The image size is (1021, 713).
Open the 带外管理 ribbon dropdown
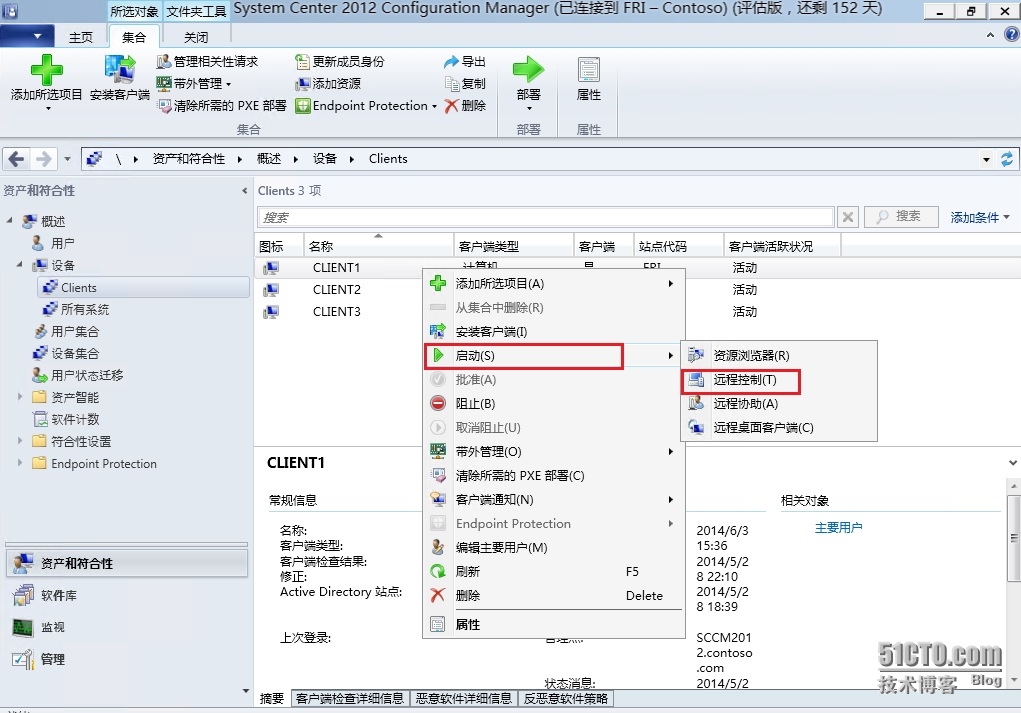point(193,83)
